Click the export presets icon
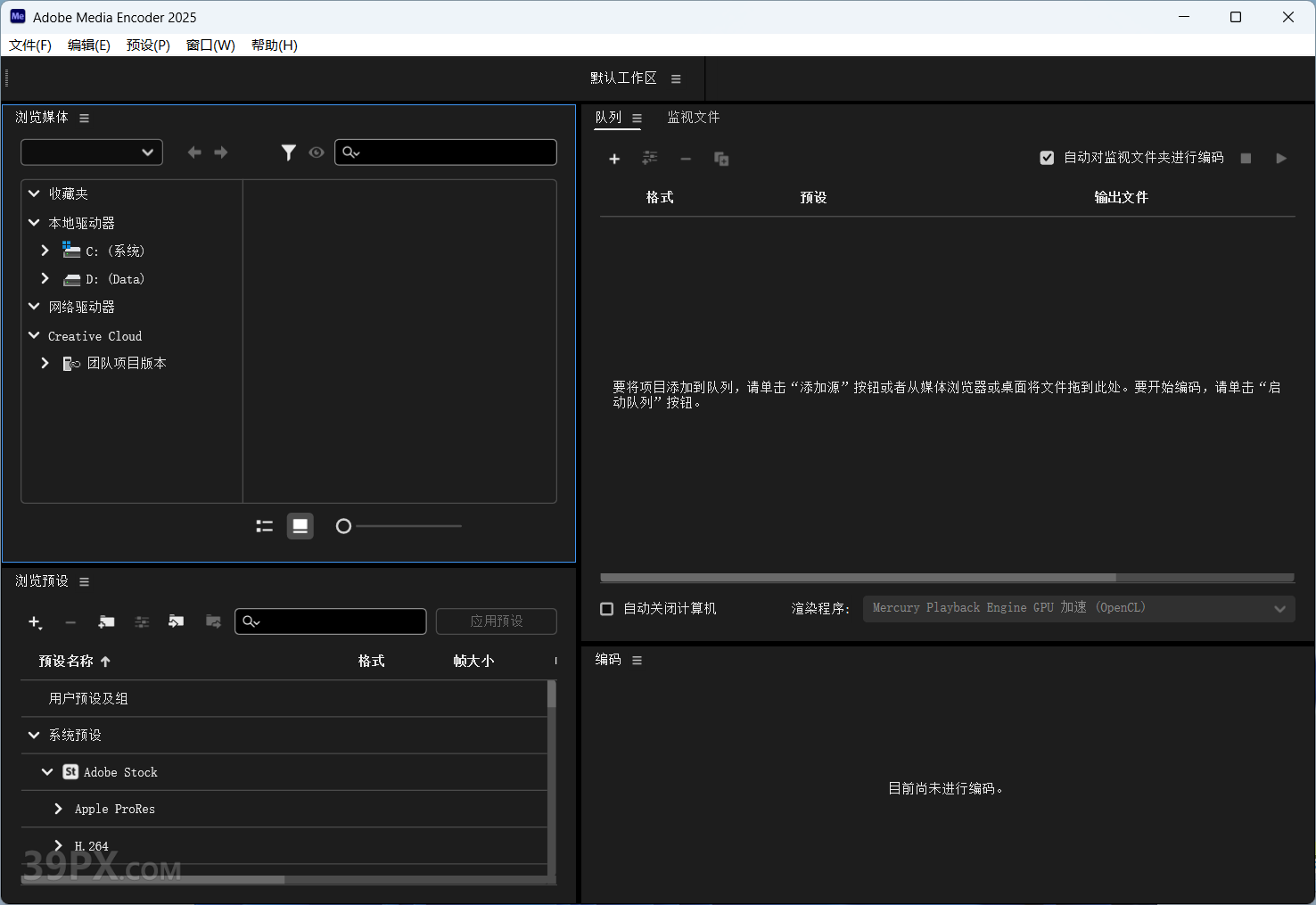 (x=213, y=622)
